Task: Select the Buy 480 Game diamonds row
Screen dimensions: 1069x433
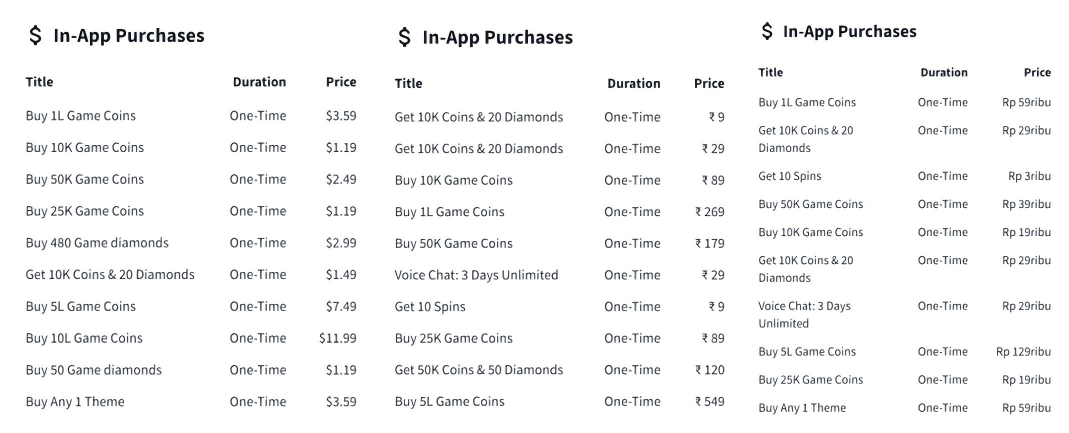Action: (x=191, y=243)
